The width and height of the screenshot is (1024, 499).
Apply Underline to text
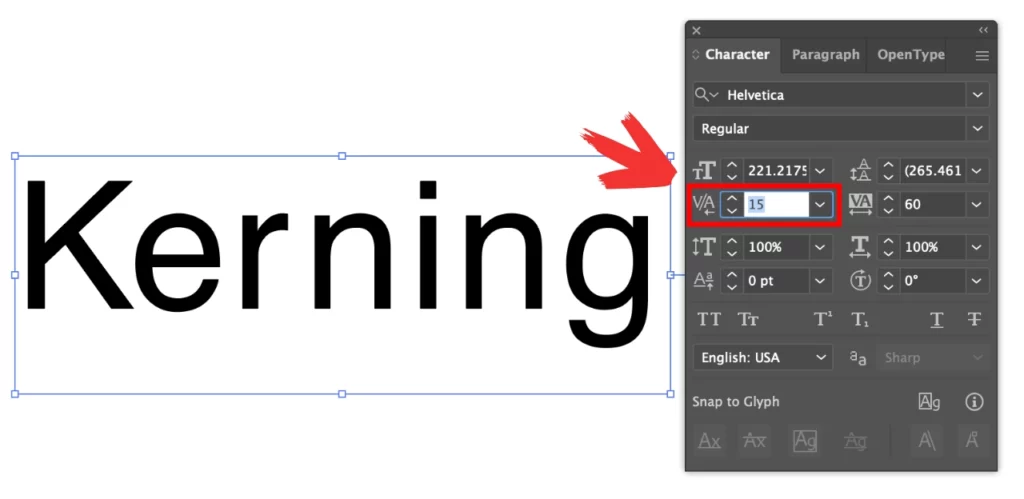click(x=936, y=320)
